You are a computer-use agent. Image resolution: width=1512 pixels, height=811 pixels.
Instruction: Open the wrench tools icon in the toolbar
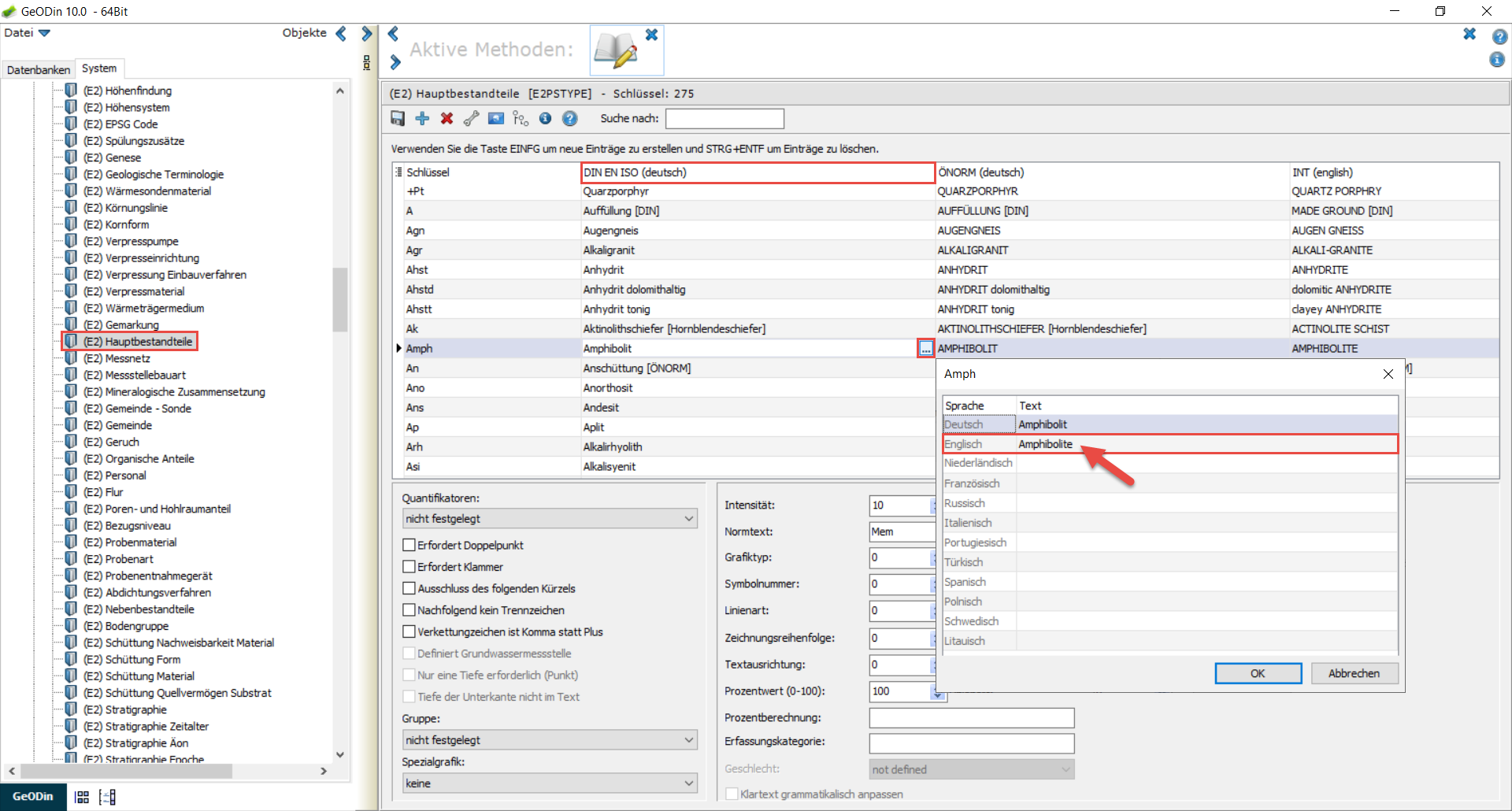(x=471, y=118)
